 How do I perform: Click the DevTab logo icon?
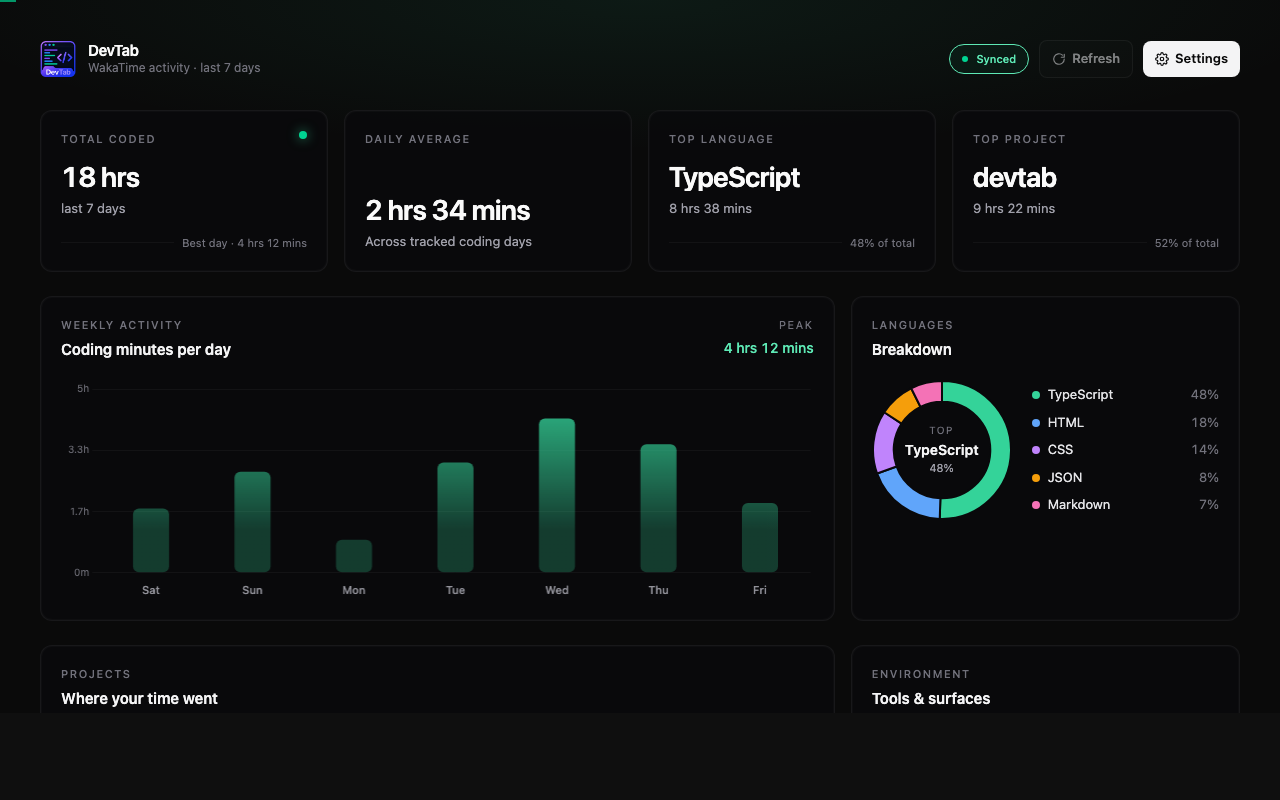pos(58,59)
